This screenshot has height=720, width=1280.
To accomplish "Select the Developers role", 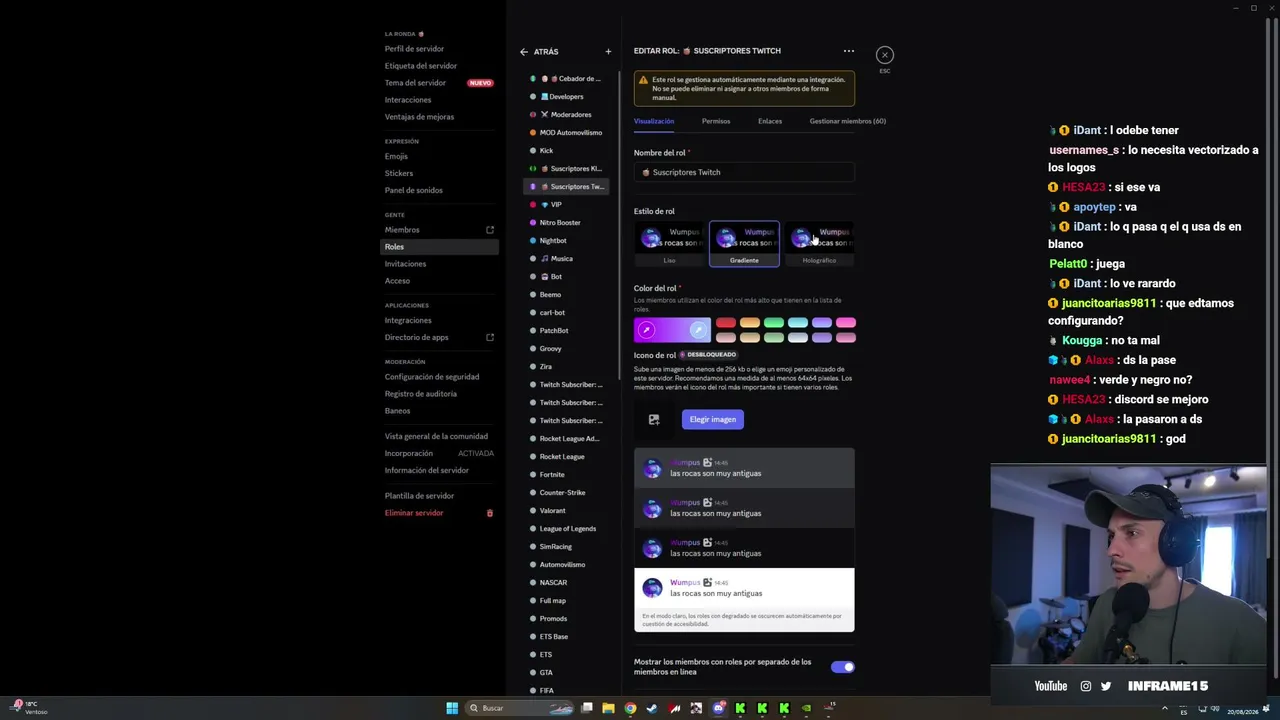I will [x=567, y=97].
